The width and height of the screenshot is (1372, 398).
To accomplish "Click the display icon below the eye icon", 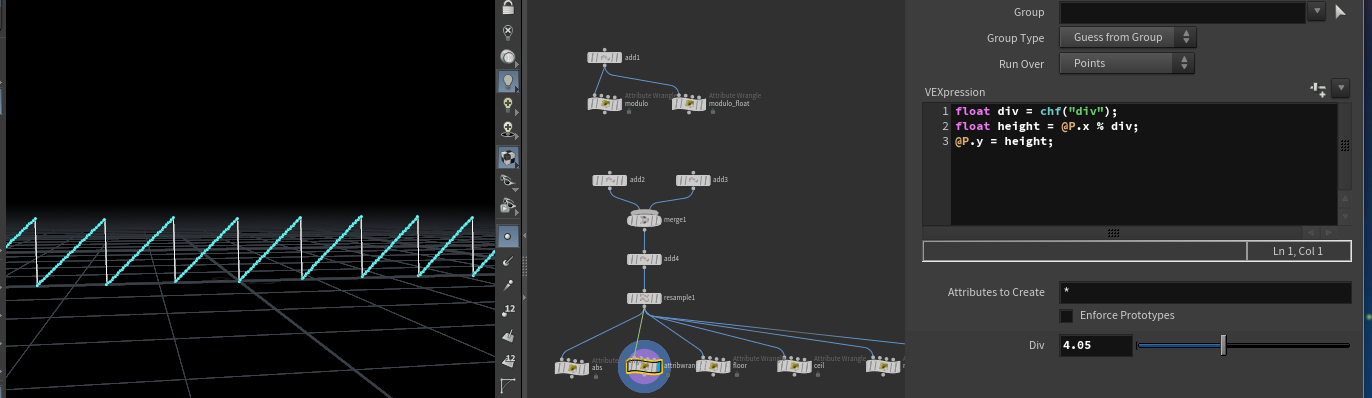I will [x=508, y=207].
